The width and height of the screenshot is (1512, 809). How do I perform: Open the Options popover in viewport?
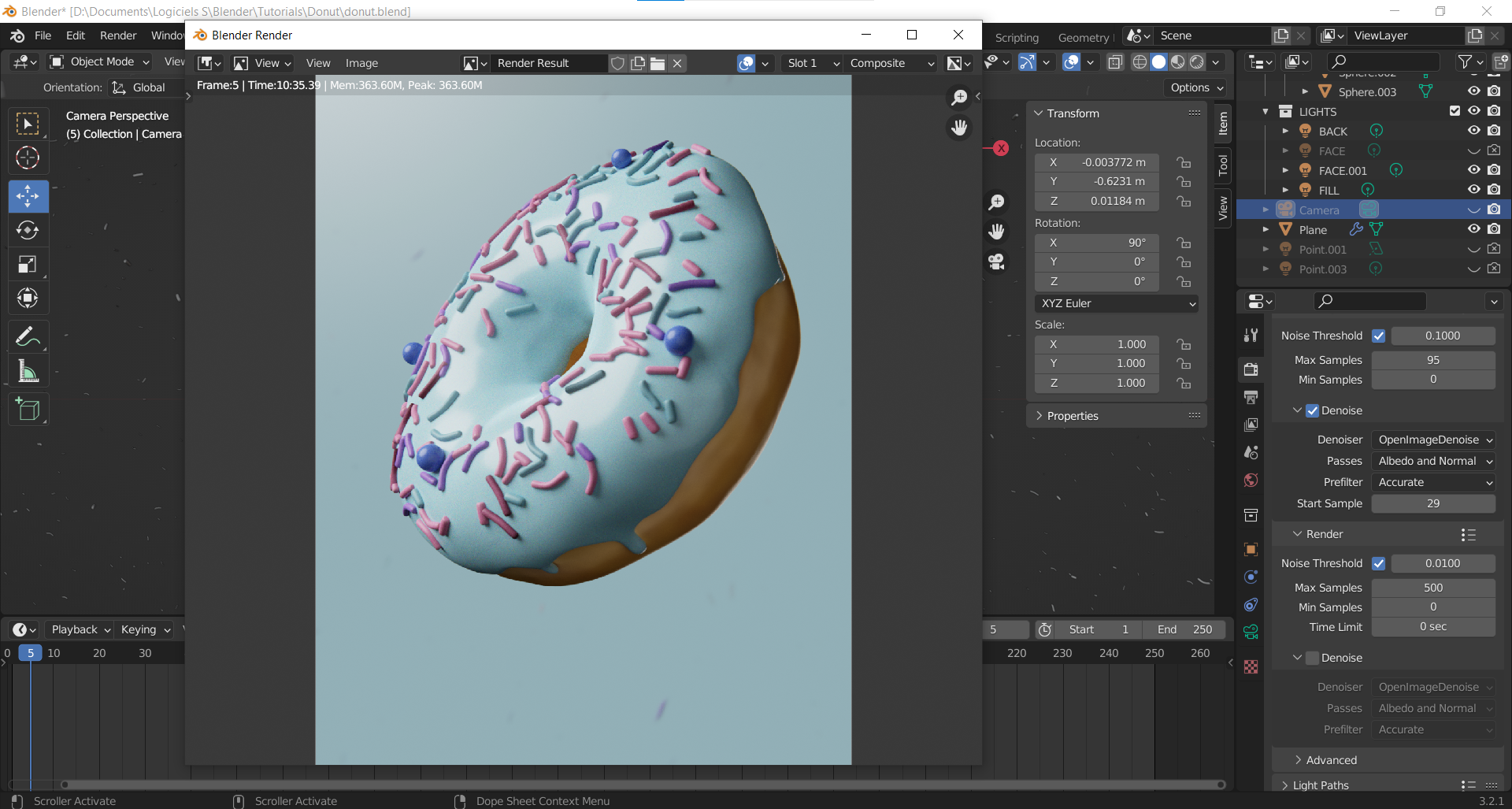1195,87
